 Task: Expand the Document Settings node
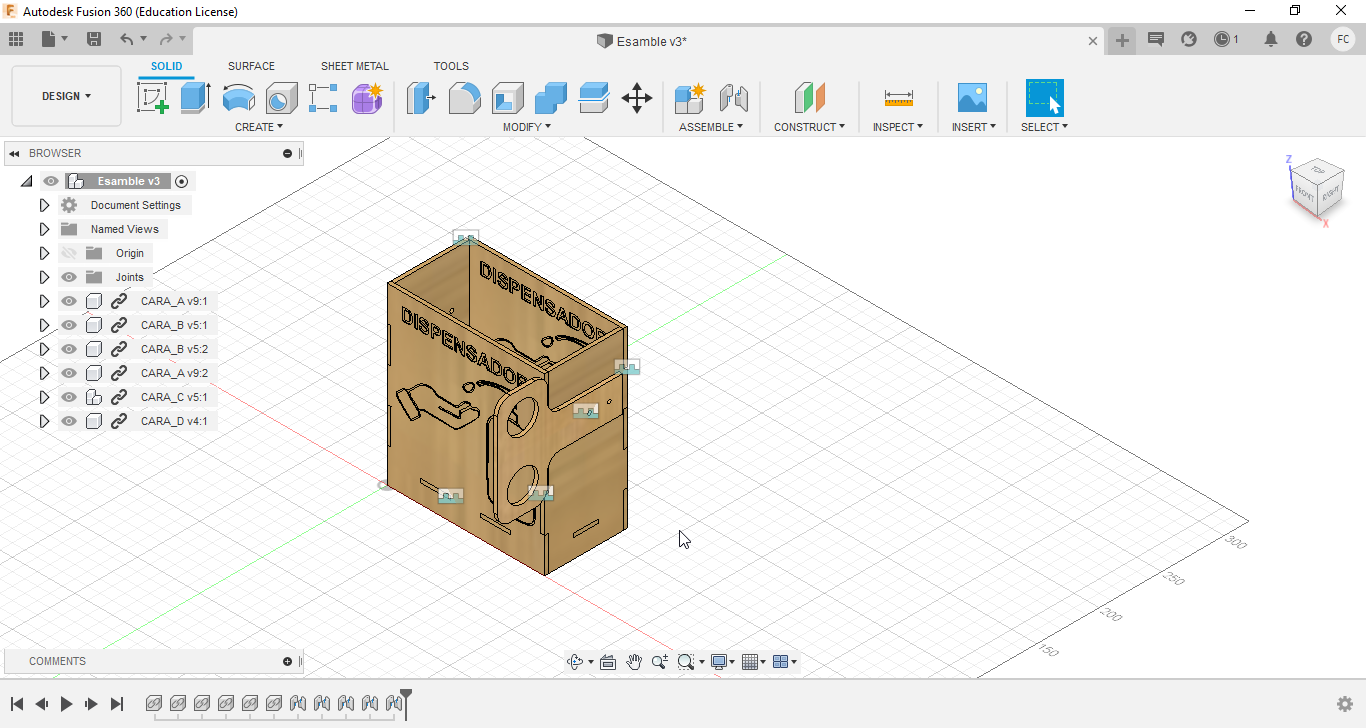click(44, 205)
